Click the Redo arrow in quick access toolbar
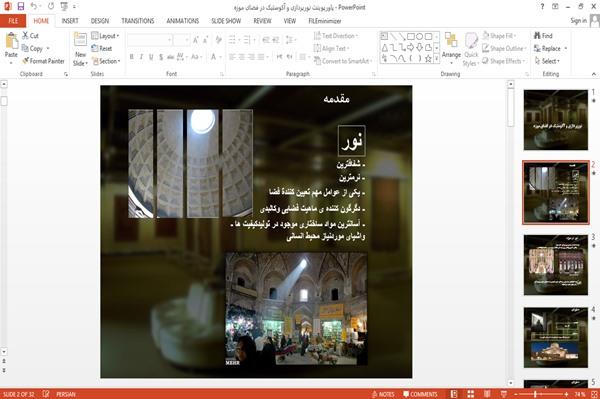The image size is (600, 399). pos(51,7)
